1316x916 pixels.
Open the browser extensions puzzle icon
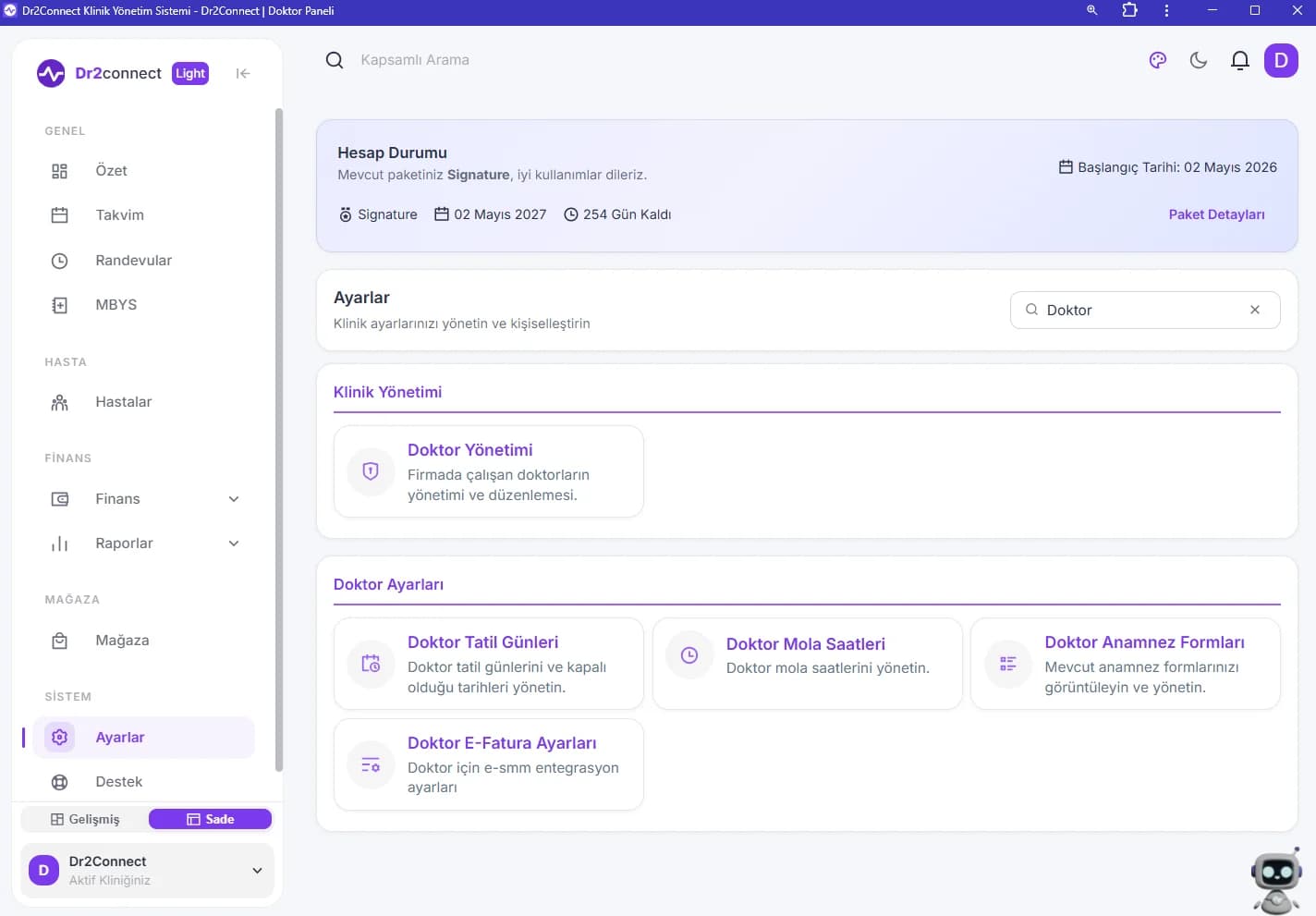click(1129, 11)
